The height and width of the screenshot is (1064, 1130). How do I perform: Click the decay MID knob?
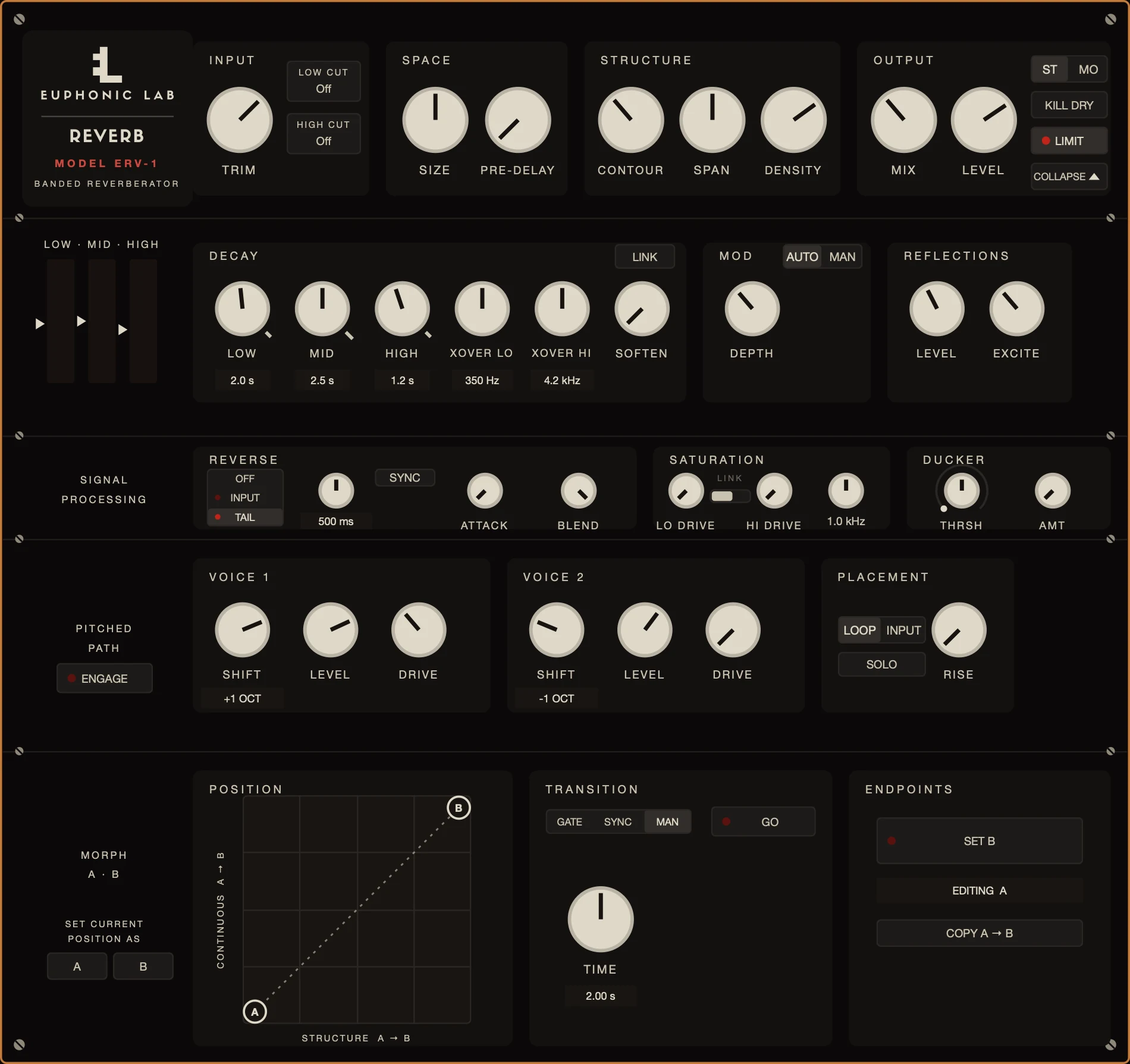pyautogui.click(x=322, y=309)
